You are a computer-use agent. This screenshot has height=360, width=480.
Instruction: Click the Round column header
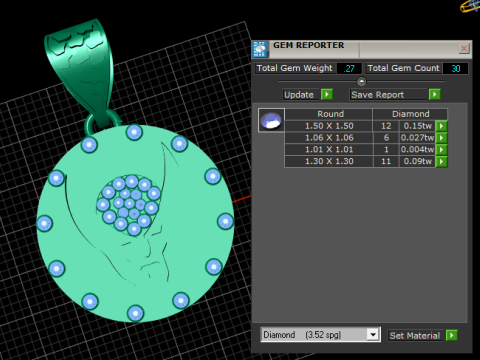(x=329, y=114)
